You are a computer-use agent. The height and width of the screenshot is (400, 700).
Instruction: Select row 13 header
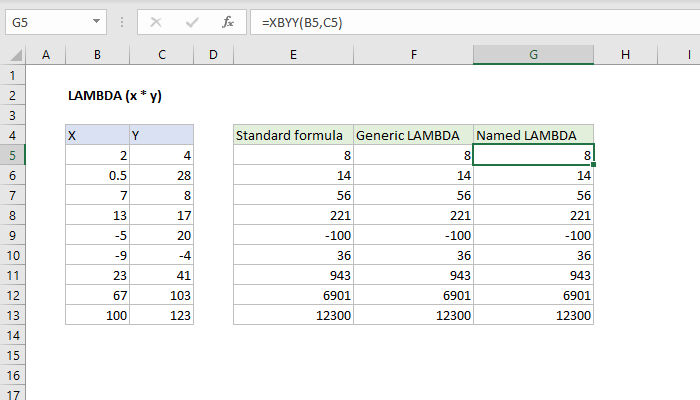tap(12, 315)
